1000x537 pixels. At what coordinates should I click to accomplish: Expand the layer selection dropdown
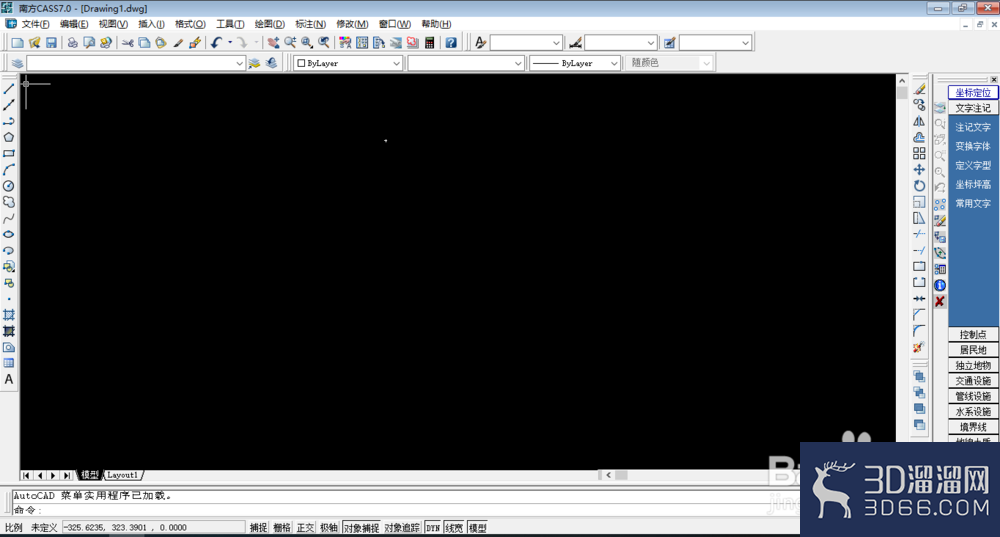(239, 63)
